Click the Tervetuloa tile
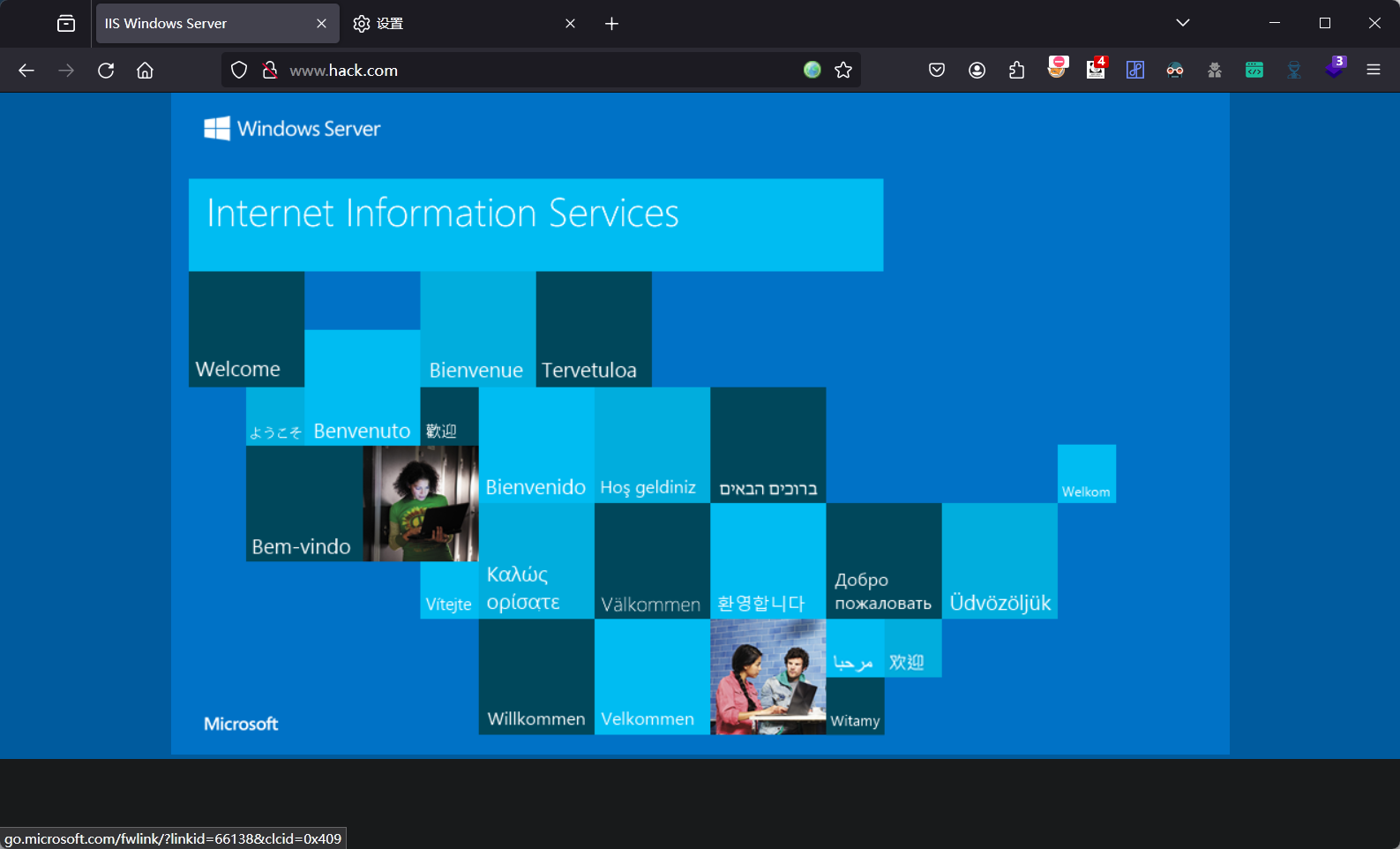The width and height of the screenshot is (1400, 849). [x=594, y=329]
